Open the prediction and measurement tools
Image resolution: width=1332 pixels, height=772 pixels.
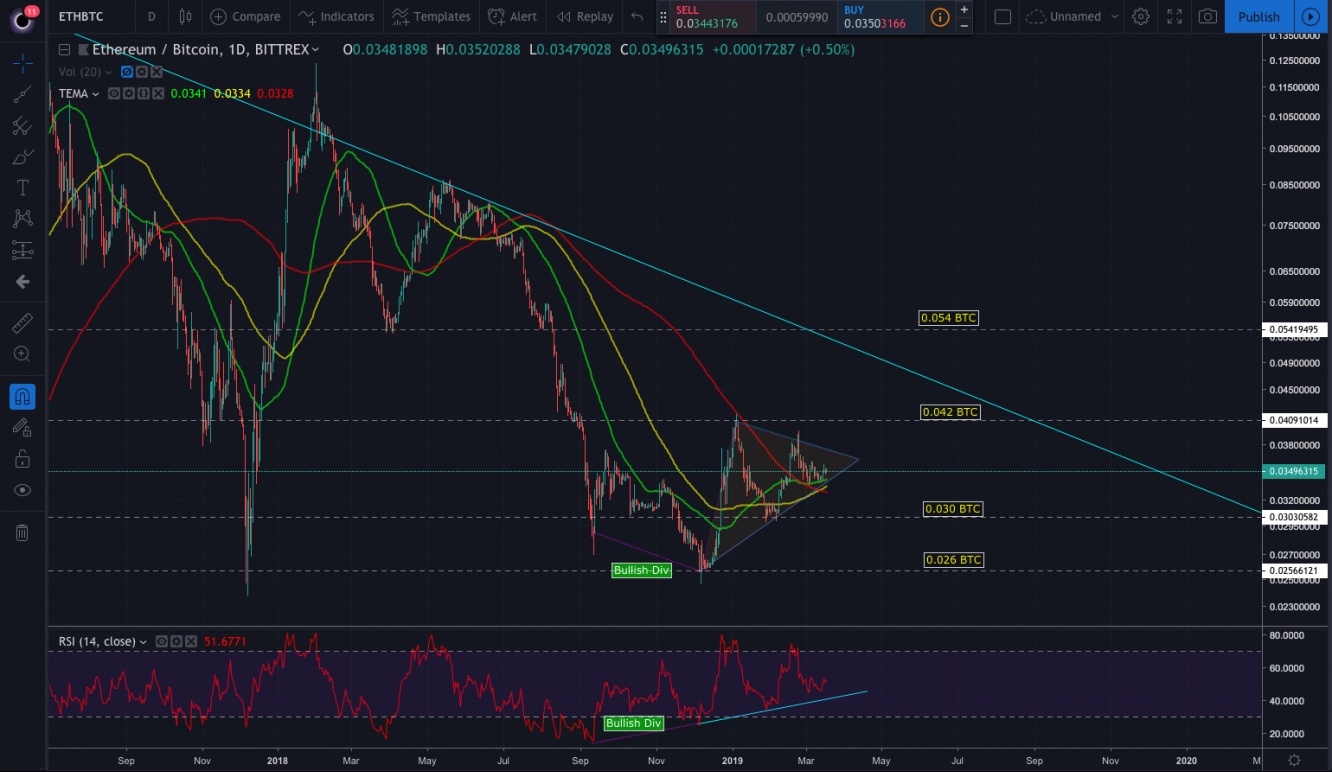22,250
